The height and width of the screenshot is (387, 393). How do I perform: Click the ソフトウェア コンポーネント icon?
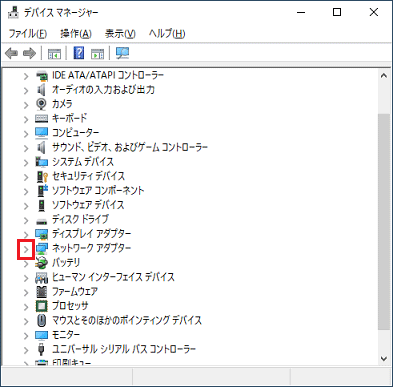pos(42,191)
